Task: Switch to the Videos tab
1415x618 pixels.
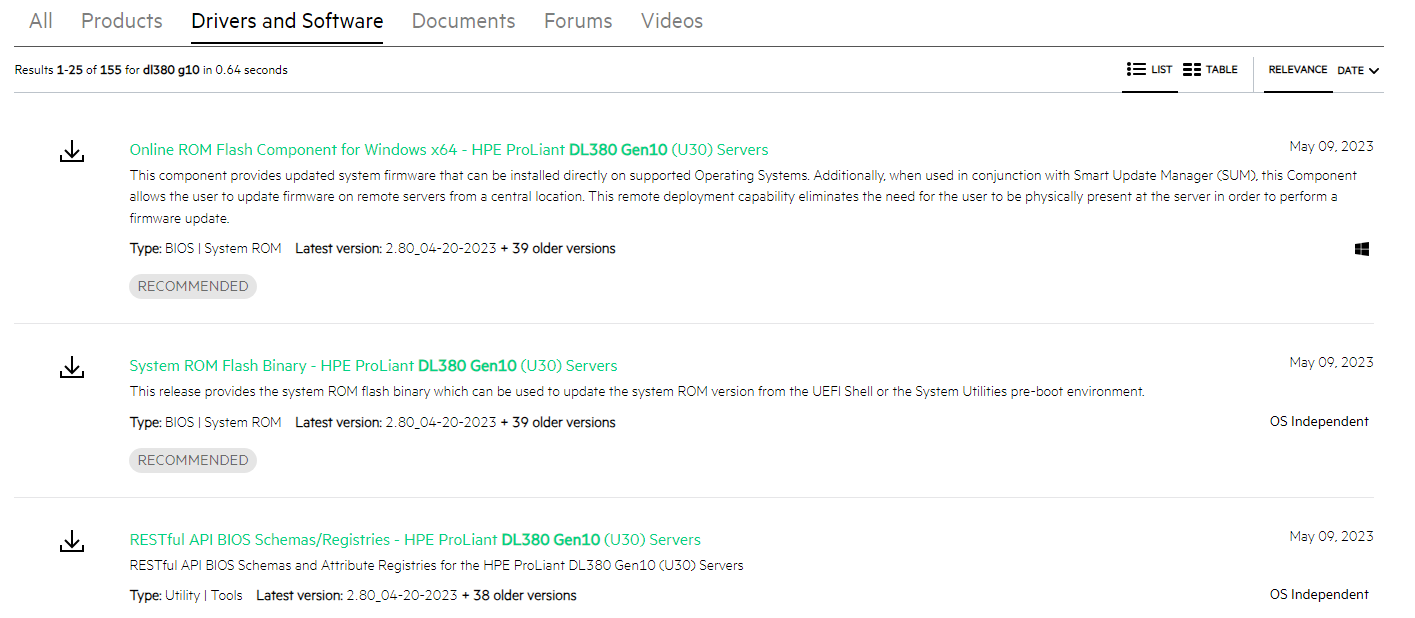Action: tap(672, 21)
